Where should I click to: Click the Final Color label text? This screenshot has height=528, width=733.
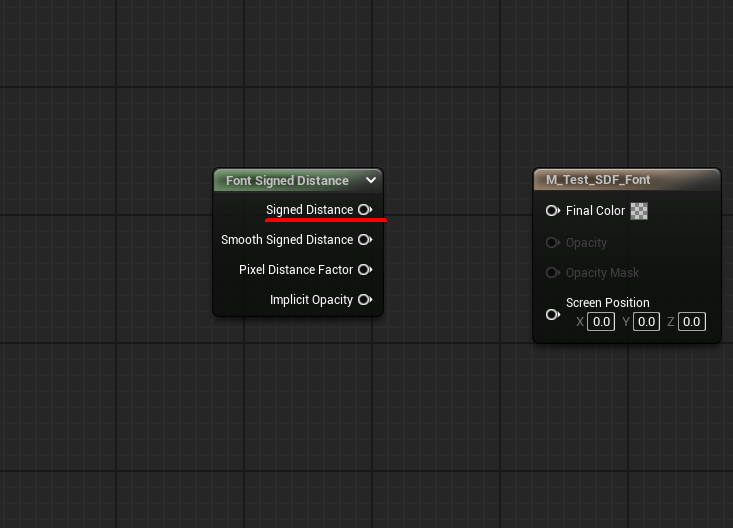point(595,211)
